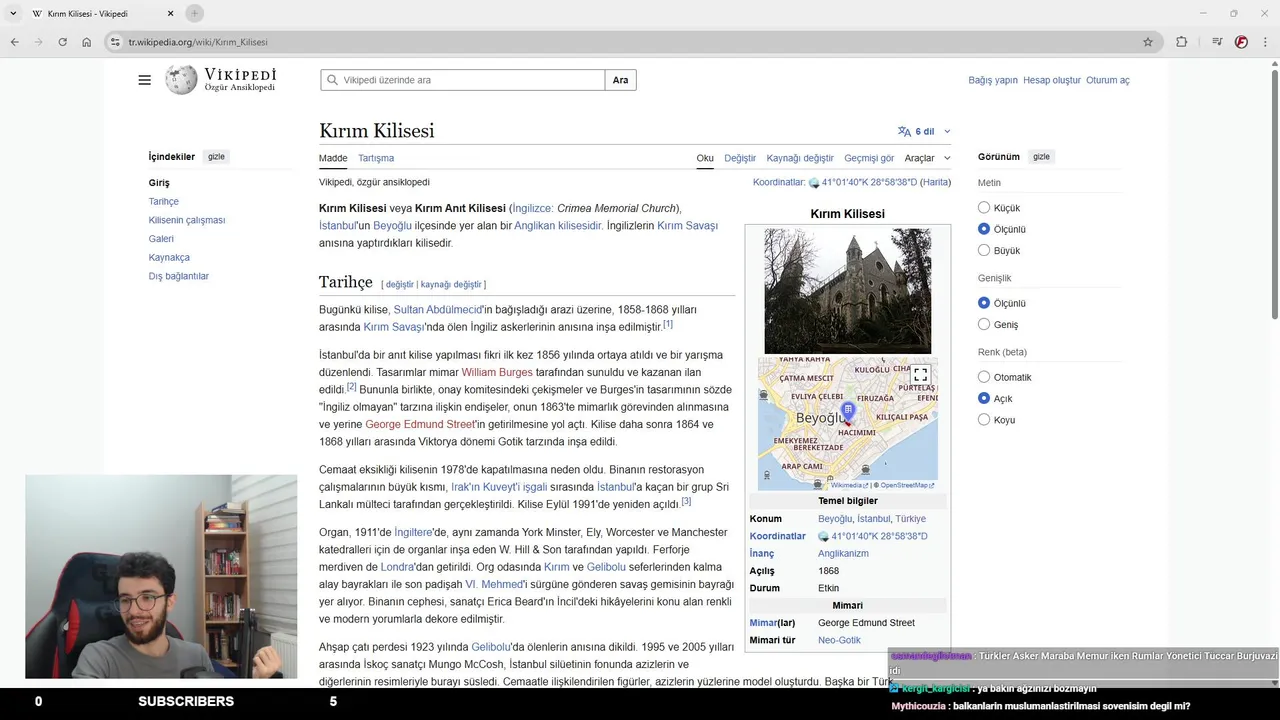Select Açık color theme
This screenshot has width=1280, height=720.
(x=984, y=398)
